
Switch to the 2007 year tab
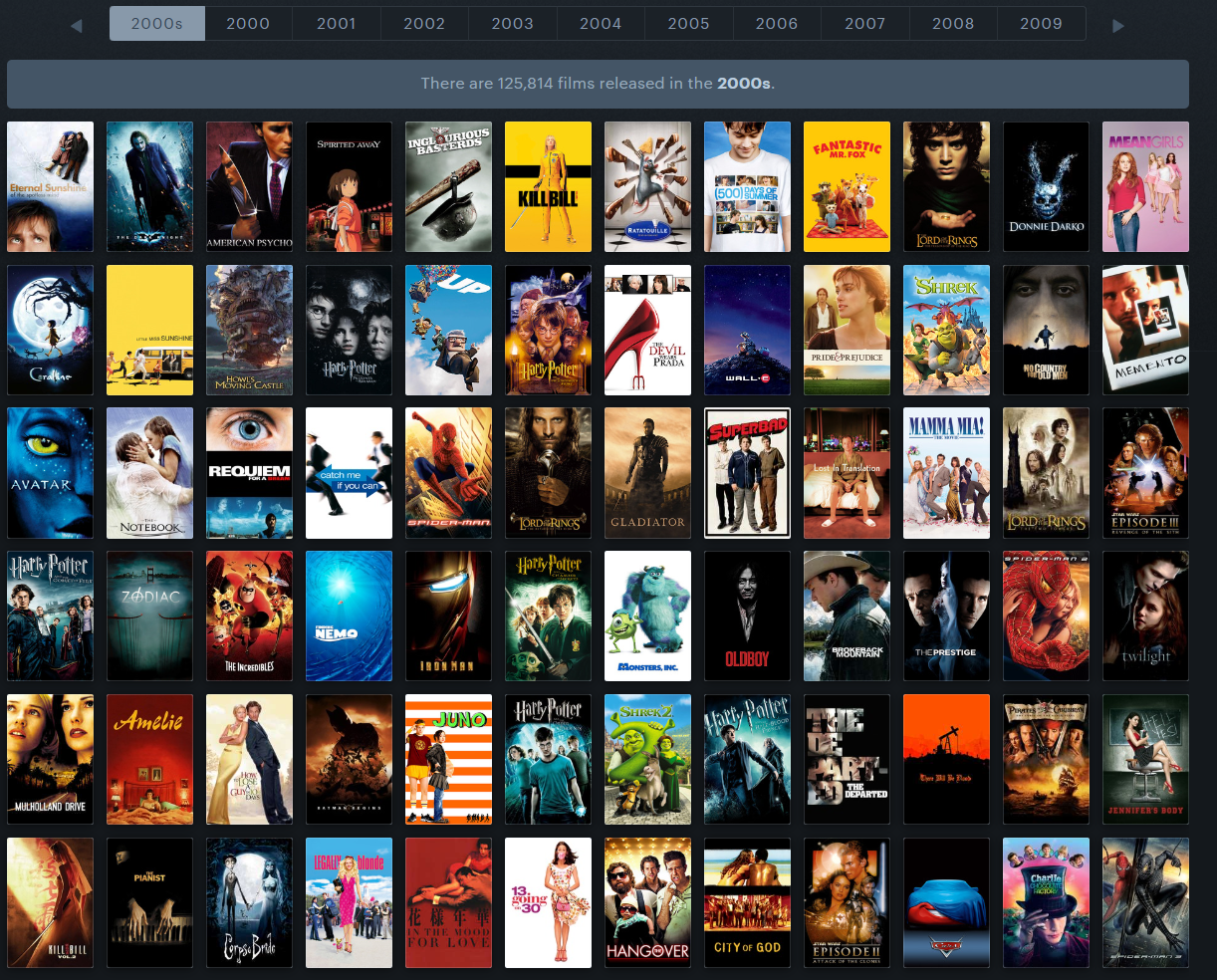[865, 24]
